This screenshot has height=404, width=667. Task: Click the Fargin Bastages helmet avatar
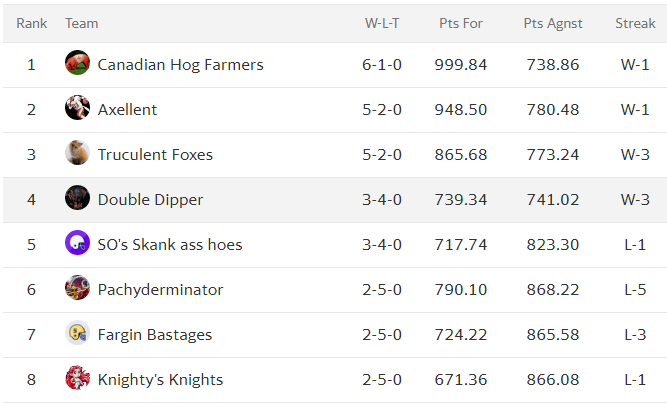(77, 333)
